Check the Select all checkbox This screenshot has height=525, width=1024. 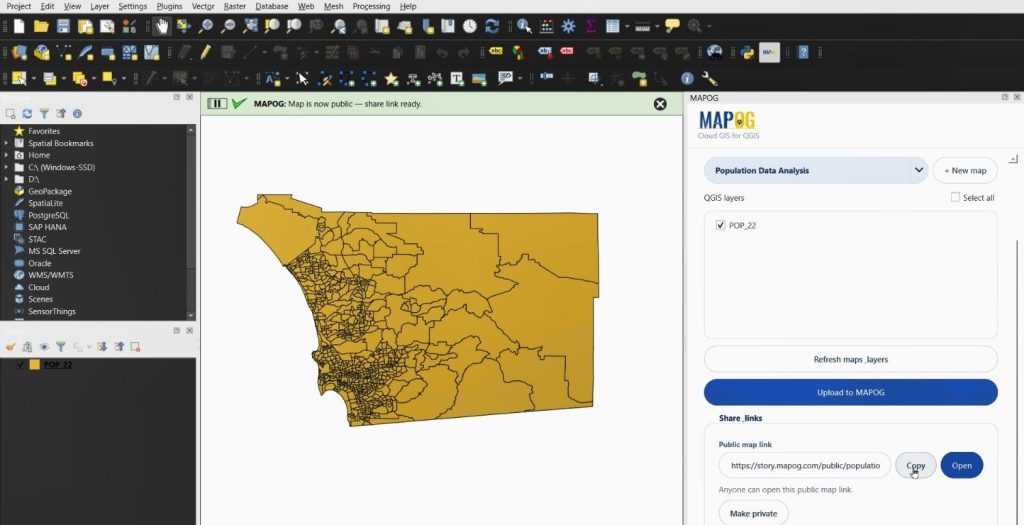(x=955, y=197)
